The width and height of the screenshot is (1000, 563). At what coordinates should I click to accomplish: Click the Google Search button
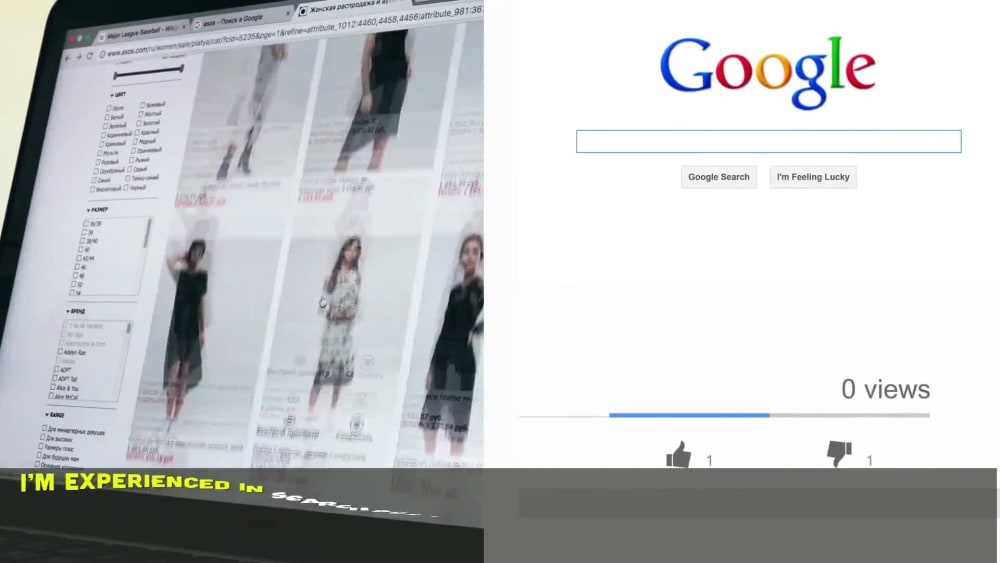pos(719,177)
